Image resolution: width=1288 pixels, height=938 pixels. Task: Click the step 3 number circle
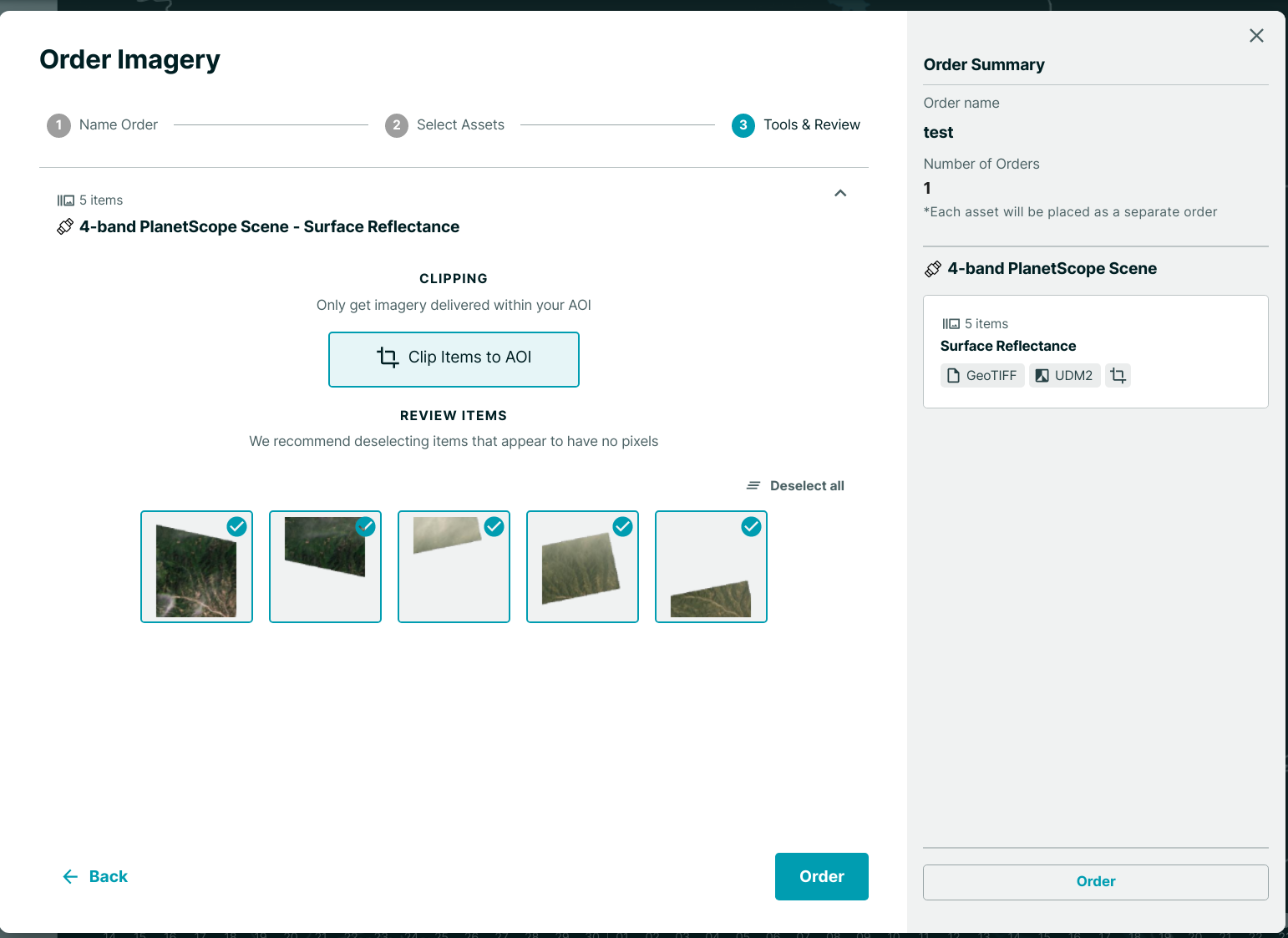coord(743,125)
